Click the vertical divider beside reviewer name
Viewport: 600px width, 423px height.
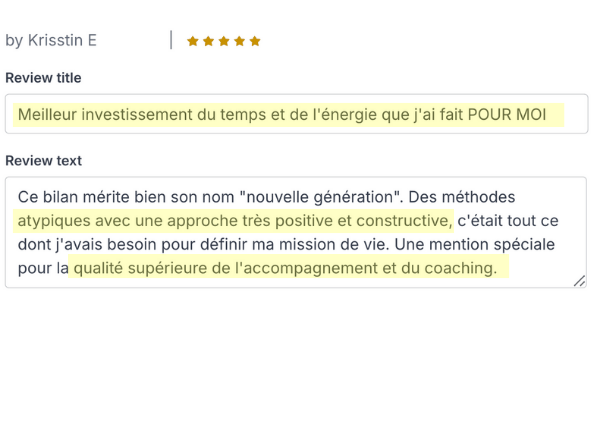coord(171,40)
